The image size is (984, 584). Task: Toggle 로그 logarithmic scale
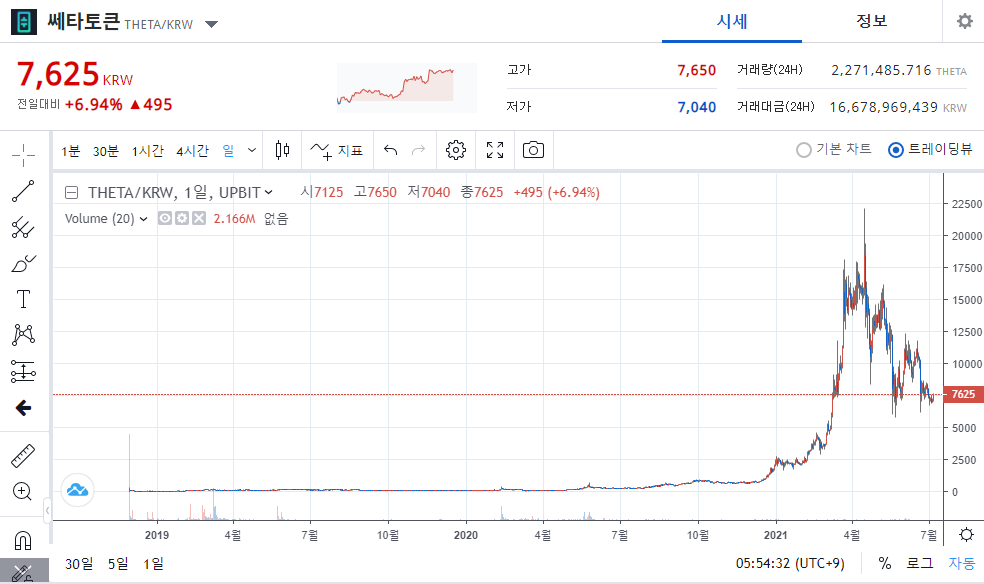920,563
